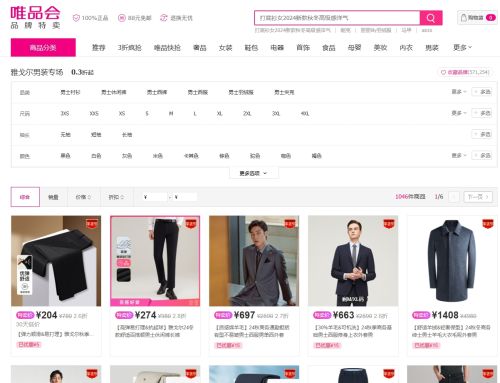Open the ¥663 navy suit product image
The height and width of the screenshot is (383, 500).
[x=353, y=261]
